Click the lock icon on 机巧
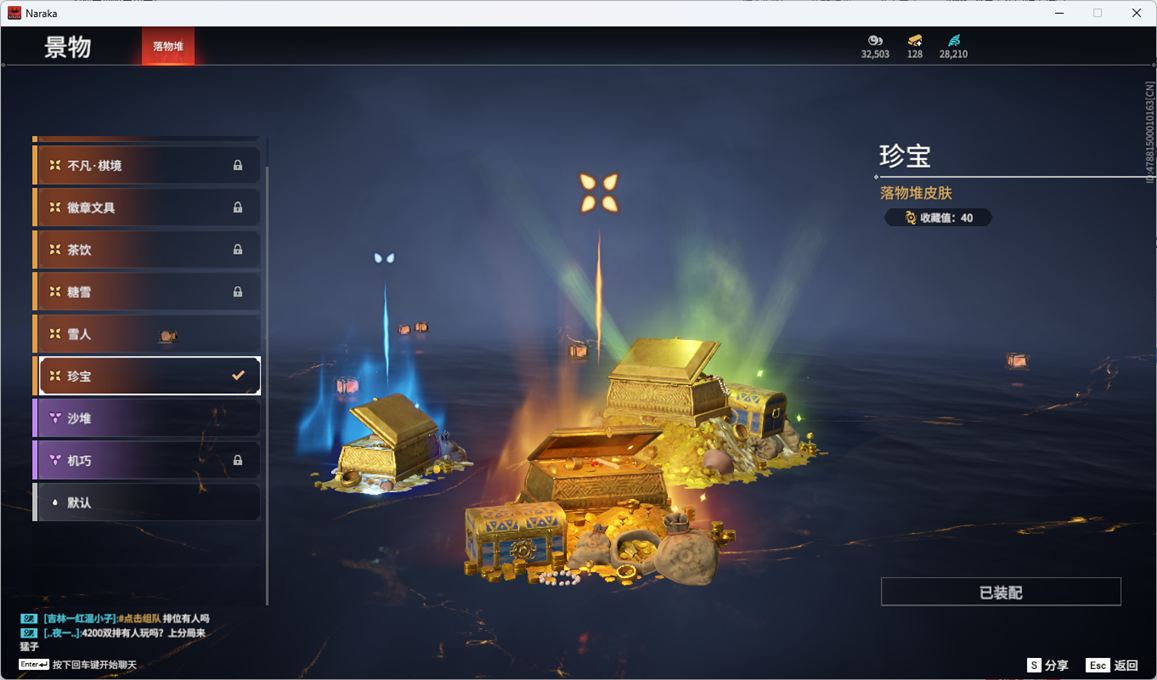This screenshot has width=1157, height=680. tap(238, 459)
